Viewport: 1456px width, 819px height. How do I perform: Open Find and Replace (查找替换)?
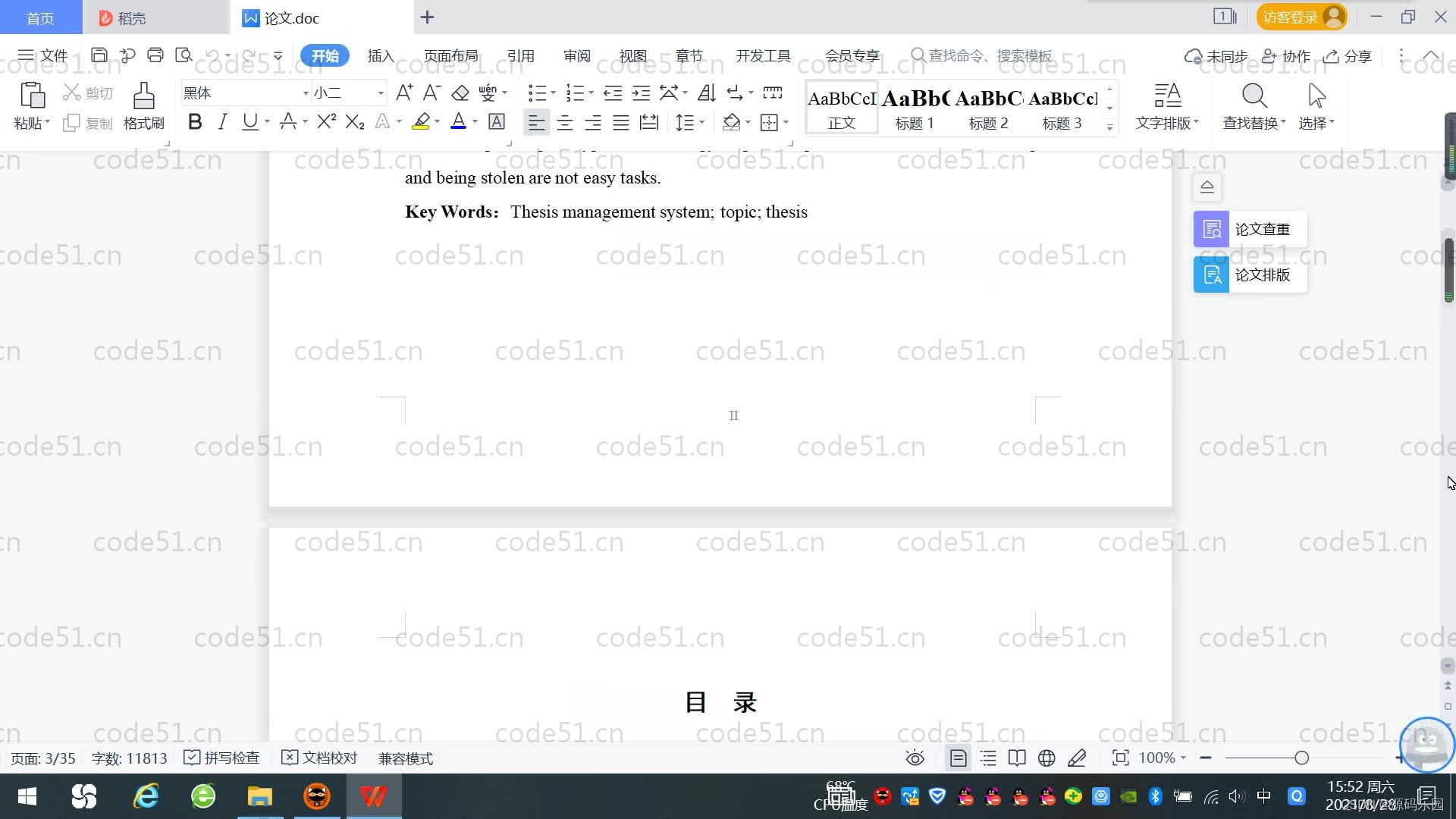(1251, 106)
